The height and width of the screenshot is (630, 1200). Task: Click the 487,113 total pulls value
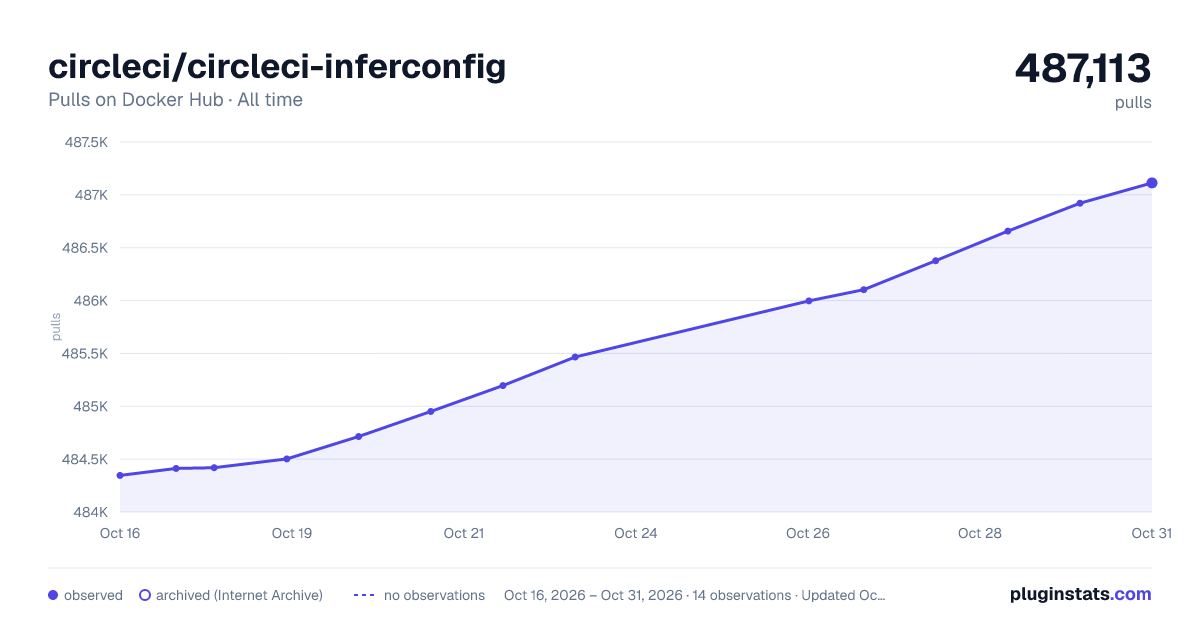pyautogui.click(x=1083, y=68)
